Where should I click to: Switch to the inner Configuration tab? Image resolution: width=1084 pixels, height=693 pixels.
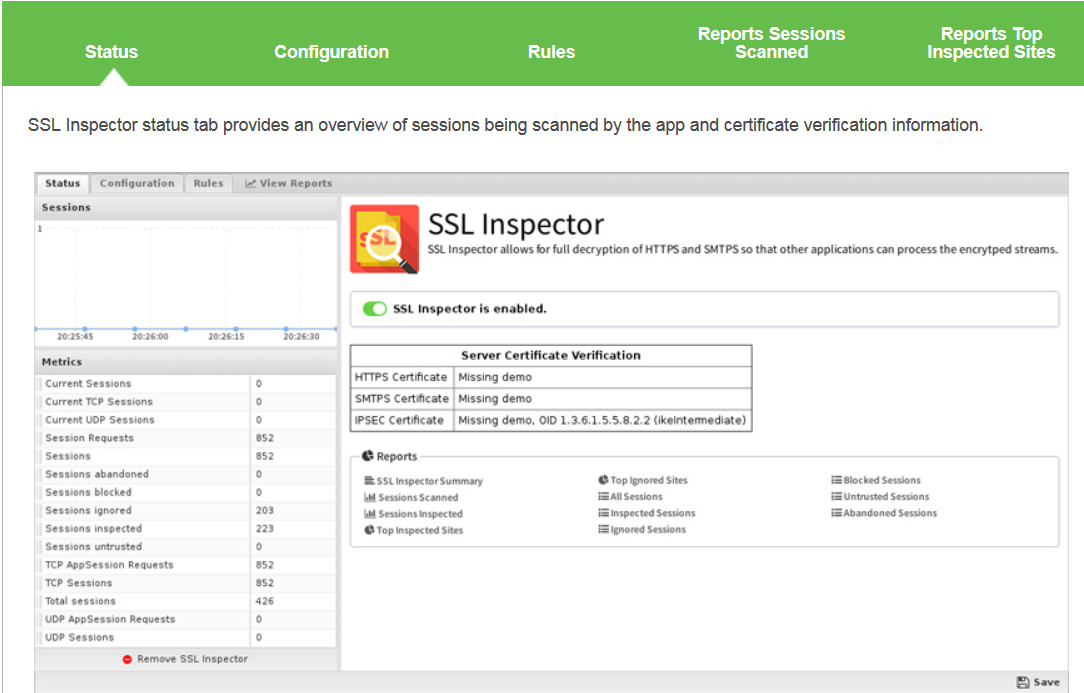click(x=137, y=183)
